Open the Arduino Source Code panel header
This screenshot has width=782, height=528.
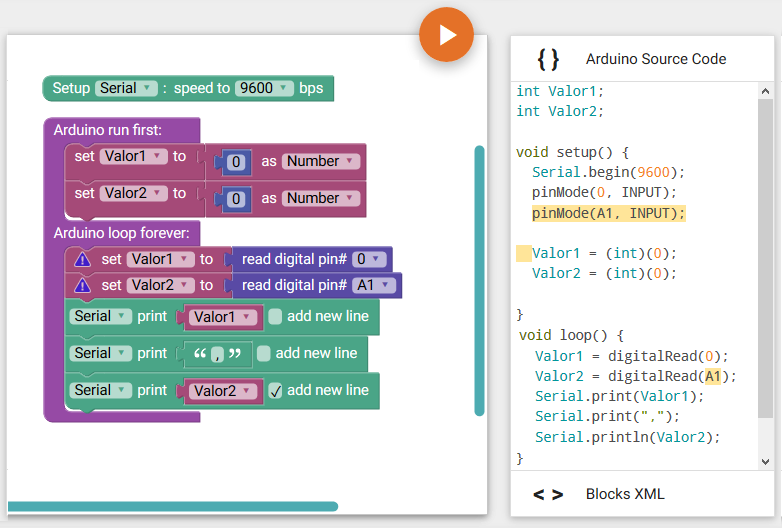pyautogui.click(x=642, y=59)
